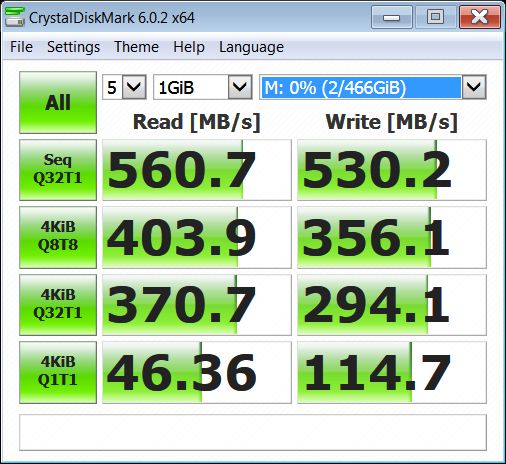This screenshot has width=506, height=464.
Task: Open the Theme menu
Action: point(136,47)
